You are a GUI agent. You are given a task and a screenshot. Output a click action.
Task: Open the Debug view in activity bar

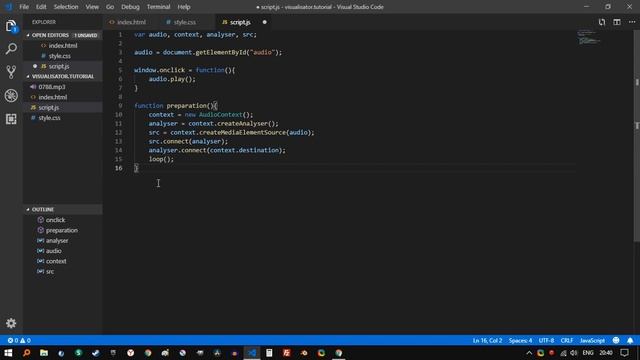pos(11,96)
